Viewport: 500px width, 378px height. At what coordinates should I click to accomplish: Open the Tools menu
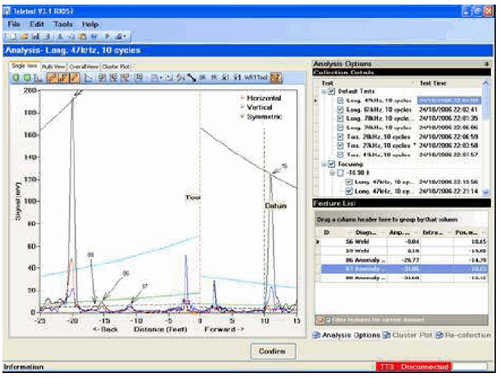pyautogui.click(x=63, y=24)
